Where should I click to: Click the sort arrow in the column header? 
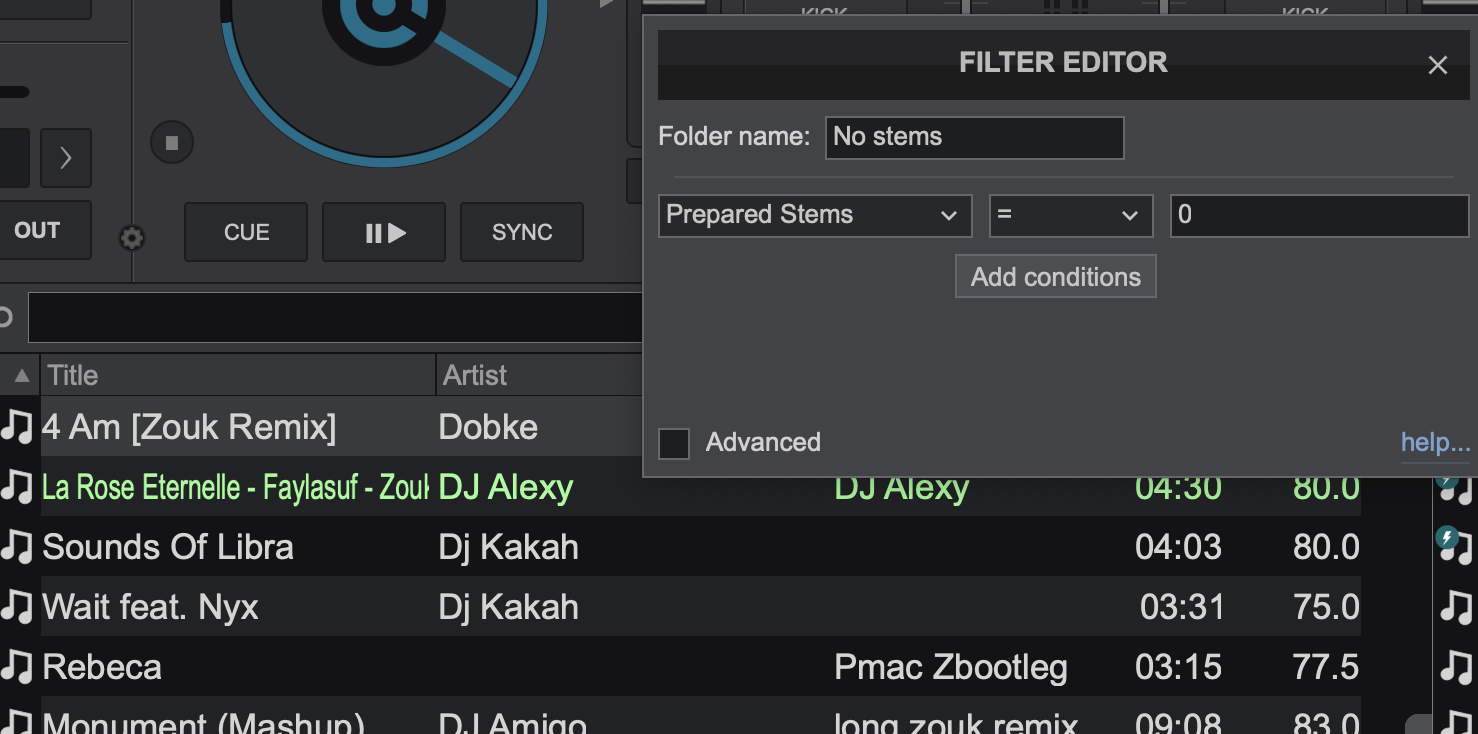click(20, 376)
